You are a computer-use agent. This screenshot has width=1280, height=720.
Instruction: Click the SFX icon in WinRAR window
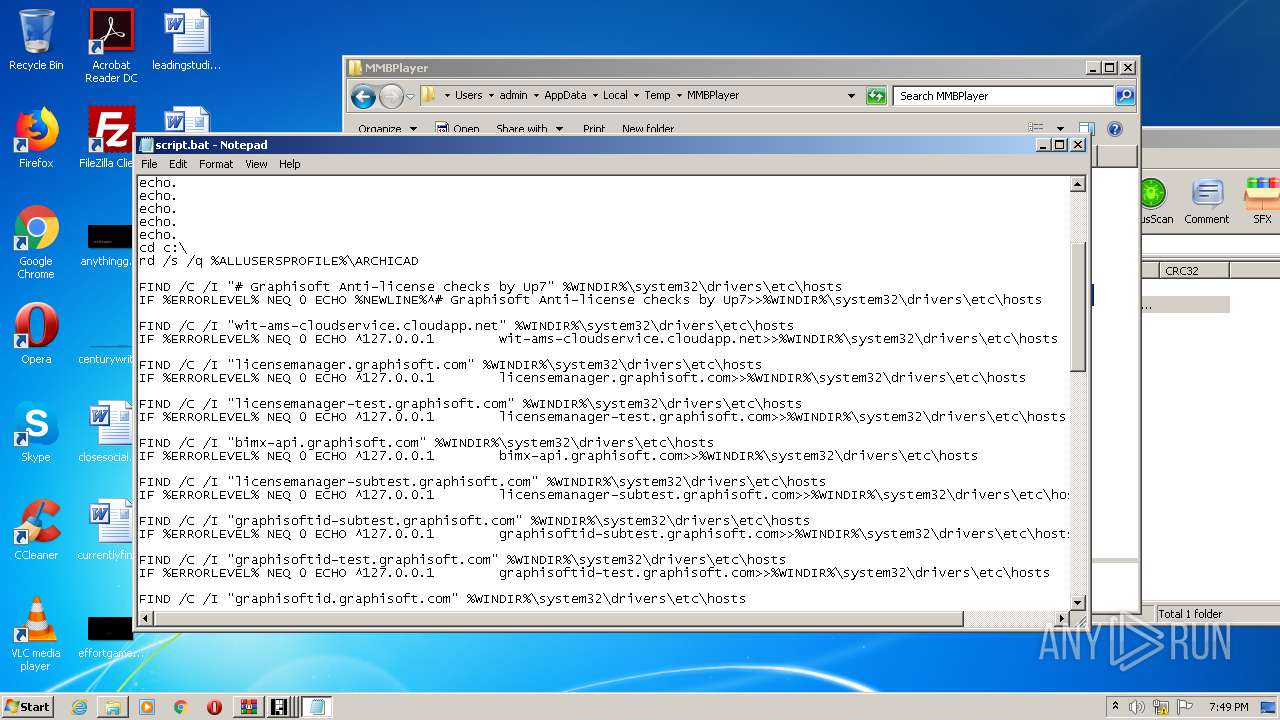click(x=1262, y=203)
